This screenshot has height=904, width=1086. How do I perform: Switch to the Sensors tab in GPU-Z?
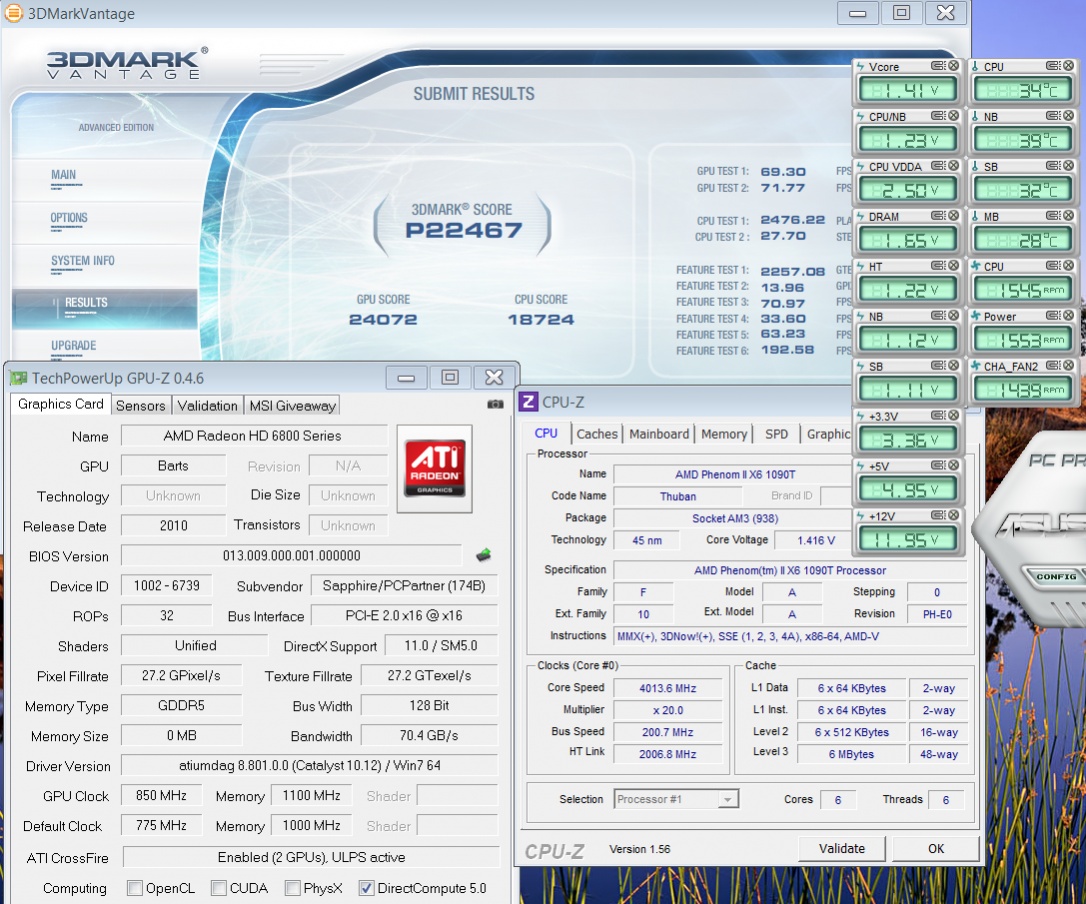pyautogui.click(x=141, y=405)
